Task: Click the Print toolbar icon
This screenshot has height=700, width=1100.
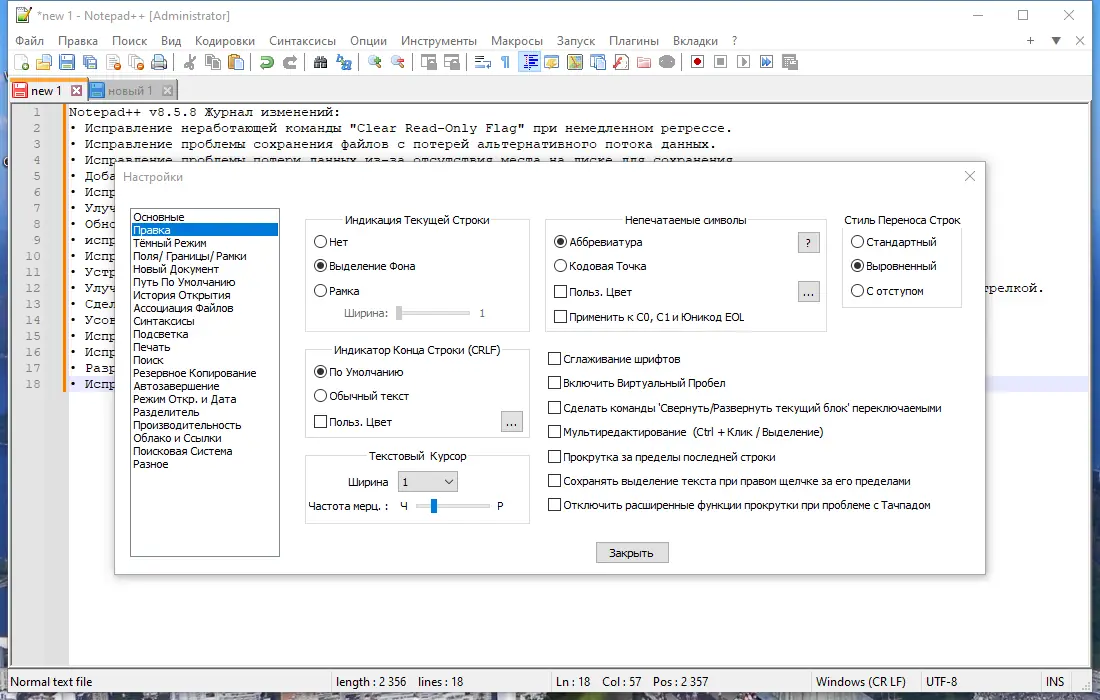Action: [160, 62]
